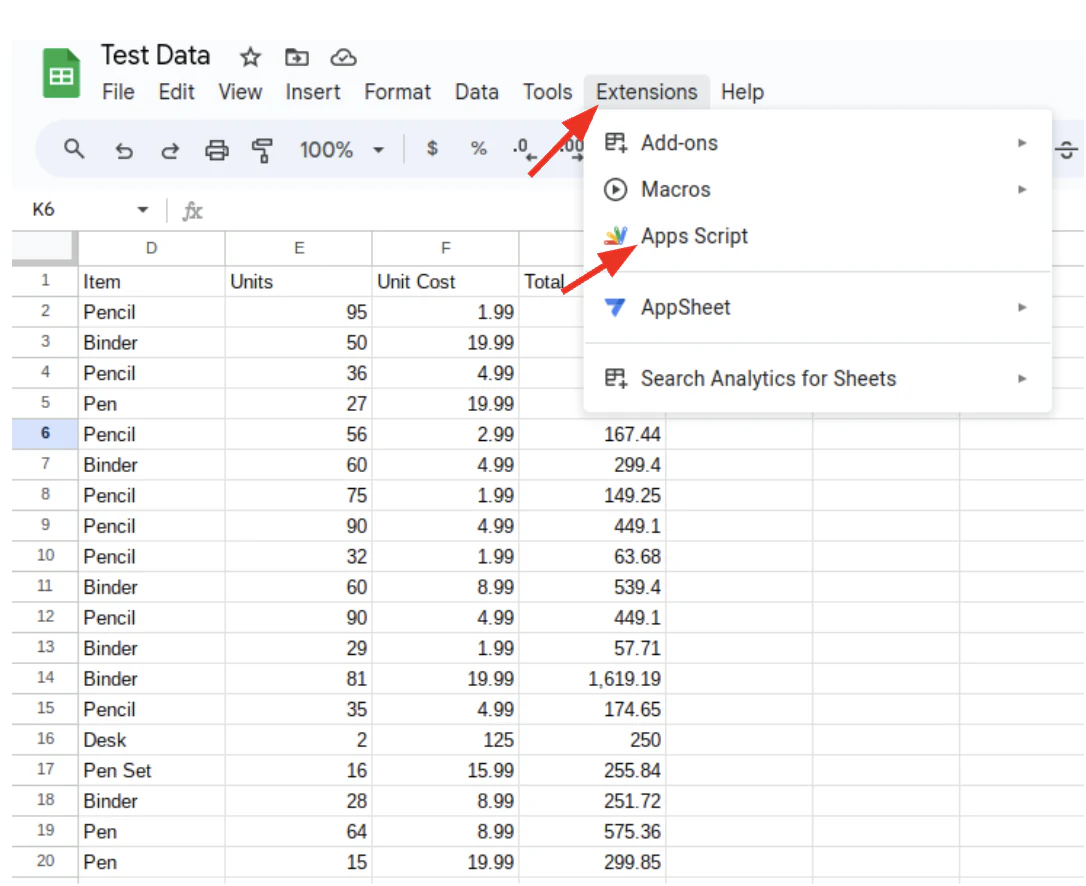This screenshot has width=1086, height=886.
Task: Redo the last undone action
Action: click(x=170, y=150)
